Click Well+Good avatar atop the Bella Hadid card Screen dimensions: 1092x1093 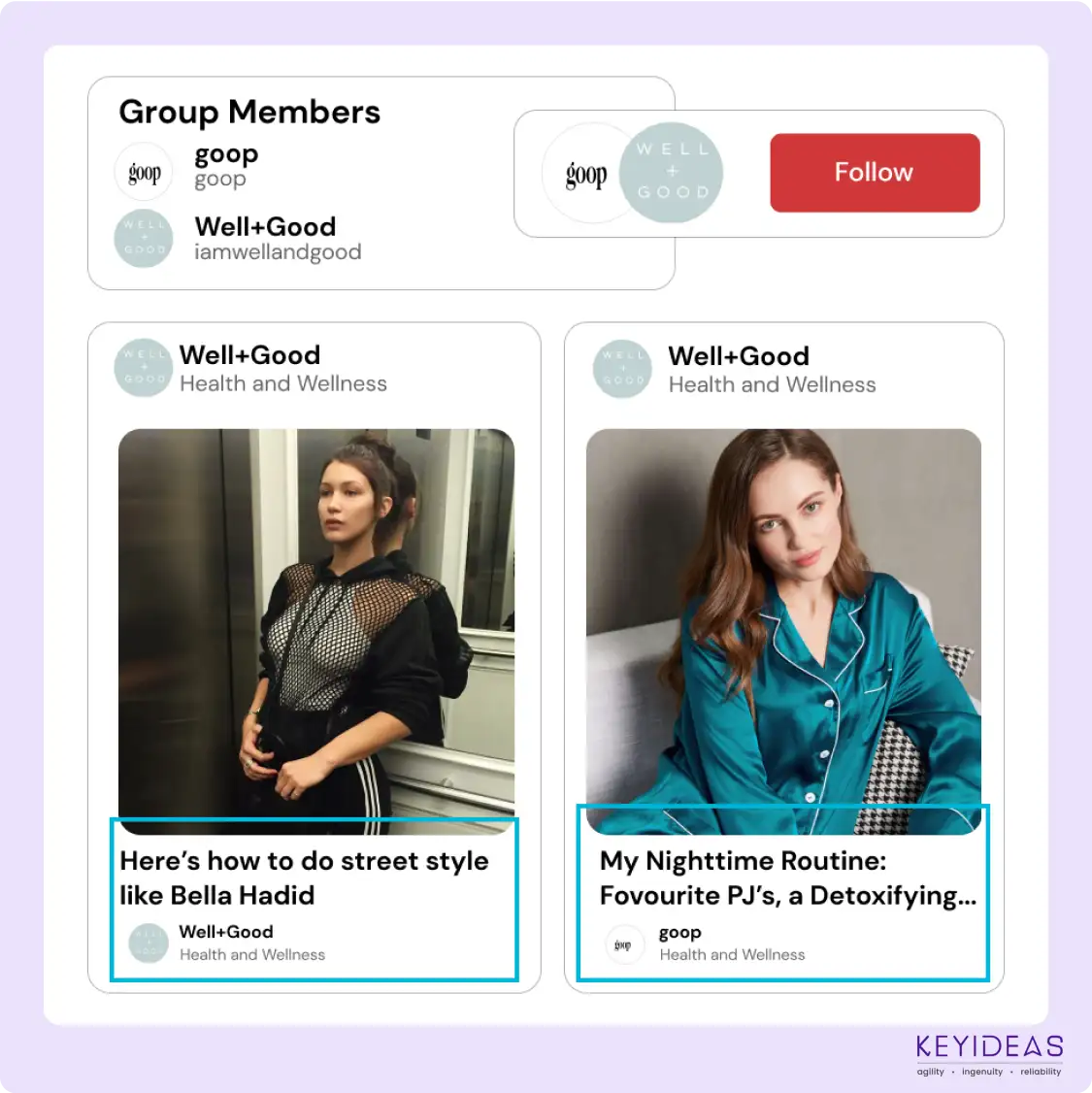point(144,368)
